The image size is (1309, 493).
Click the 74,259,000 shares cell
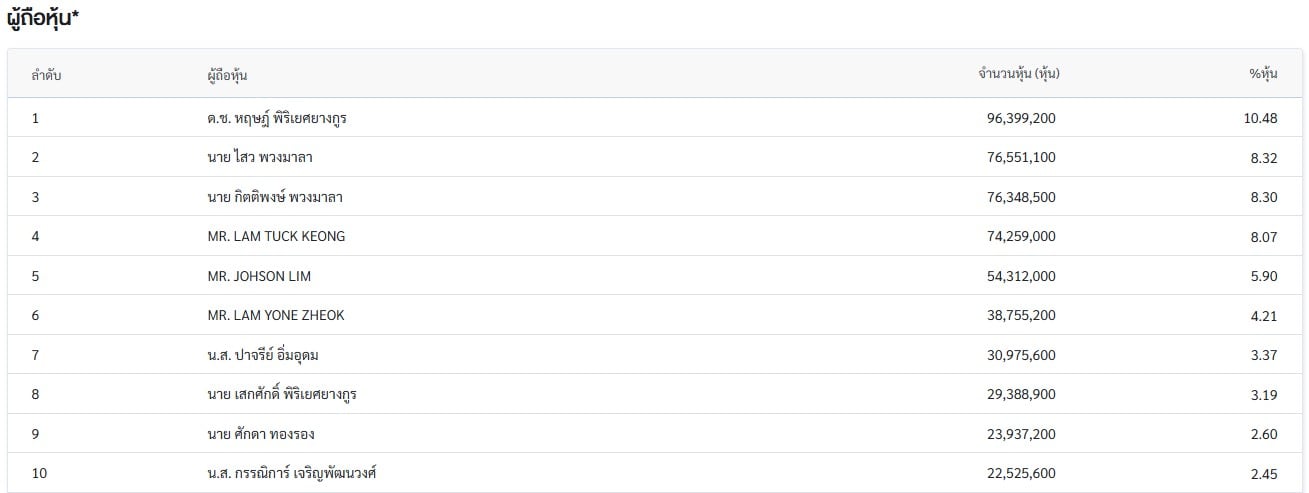[1020, 236]
